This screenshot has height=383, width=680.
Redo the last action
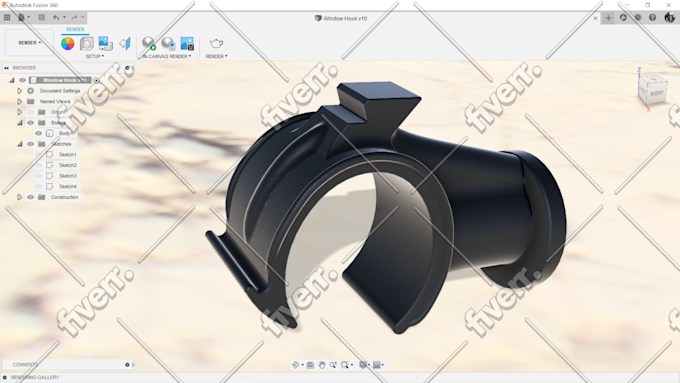(74, 17)
